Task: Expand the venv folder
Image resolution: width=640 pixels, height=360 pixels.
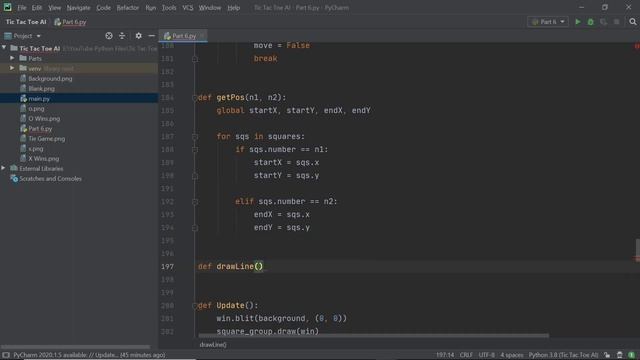Action: pyautogui.click(x=12, y=68)
